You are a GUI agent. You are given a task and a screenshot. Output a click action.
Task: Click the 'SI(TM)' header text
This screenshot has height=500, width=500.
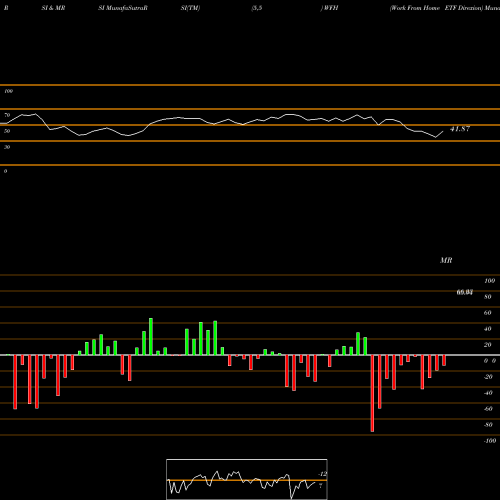190,8
